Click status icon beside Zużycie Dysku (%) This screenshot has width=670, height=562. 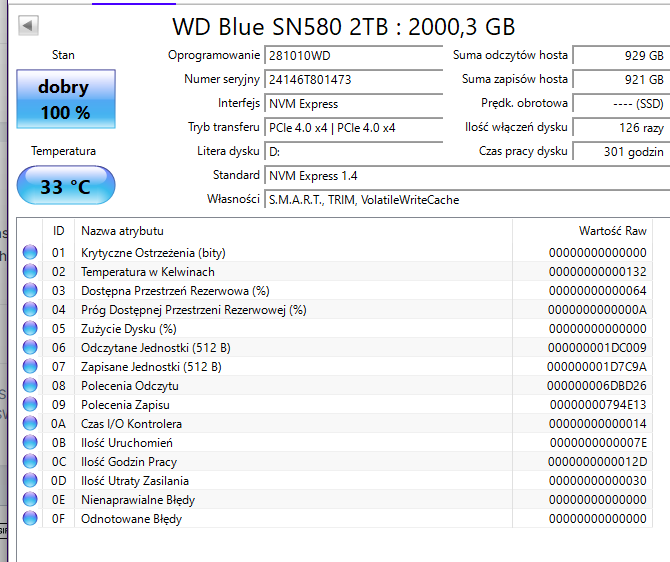(x=30, y=328)
